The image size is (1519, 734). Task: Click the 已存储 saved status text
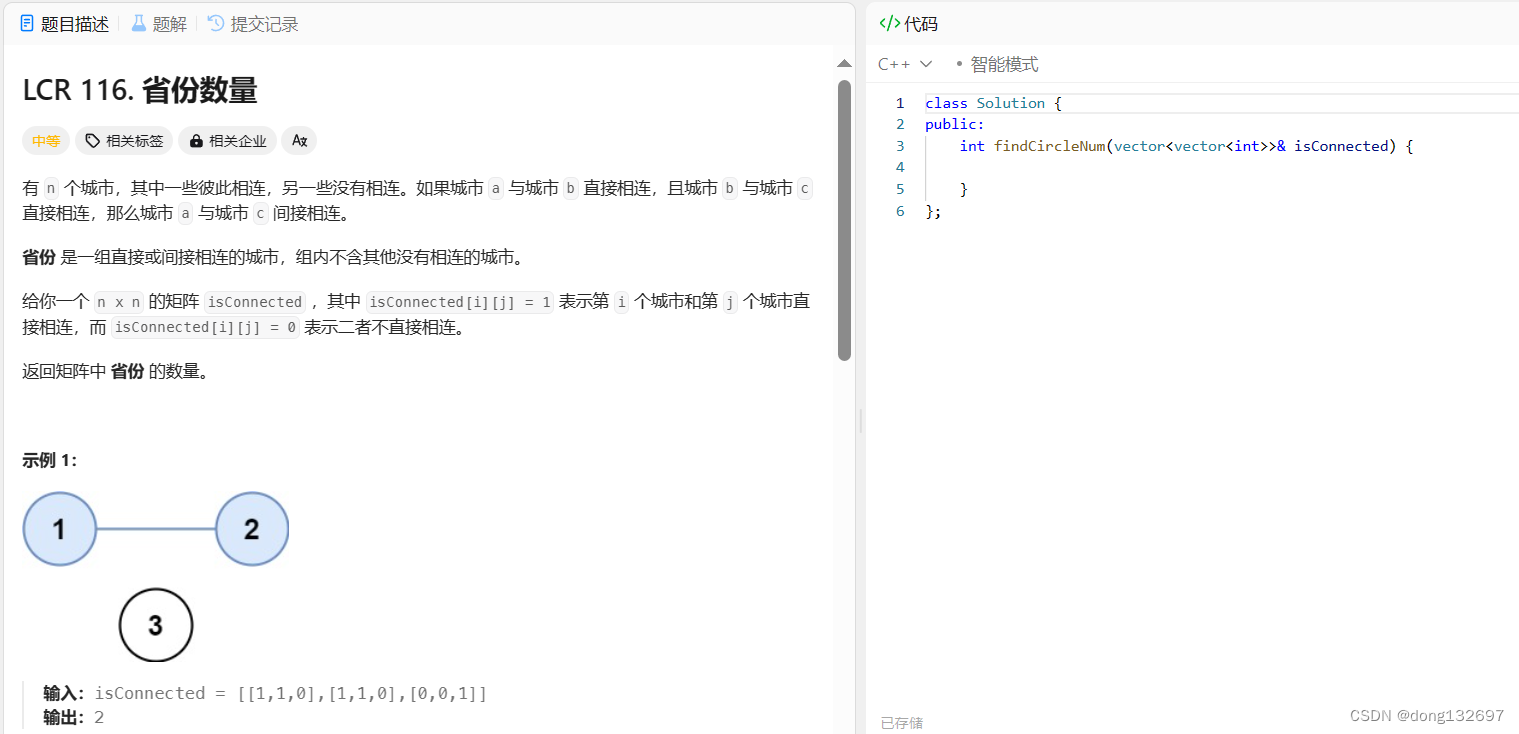pyautogui.click(x=902, y=722)
